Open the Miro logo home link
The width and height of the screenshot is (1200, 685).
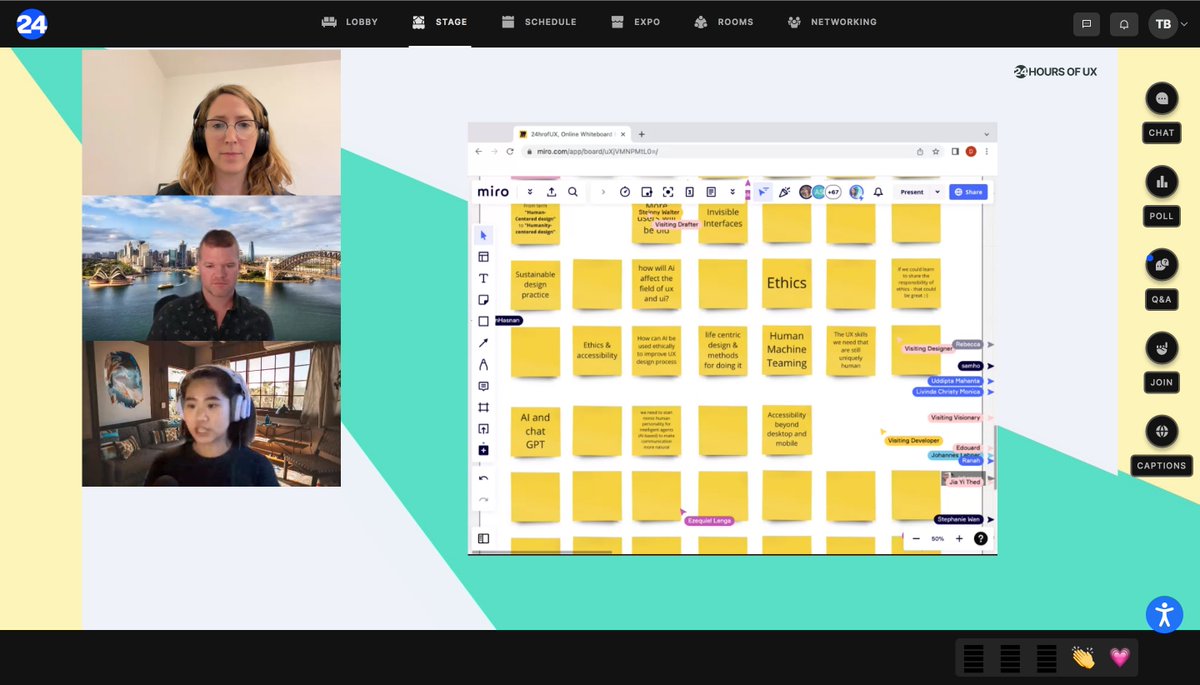493,191
